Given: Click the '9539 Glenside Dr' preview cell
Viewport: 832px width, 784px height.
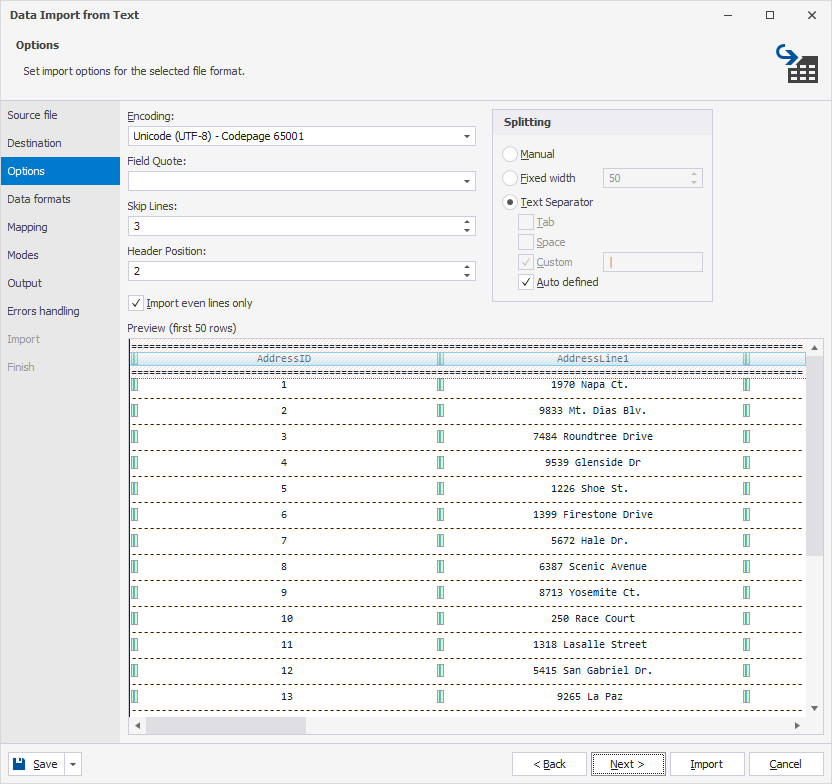Looking at the screenshot, I should [593, 463].
